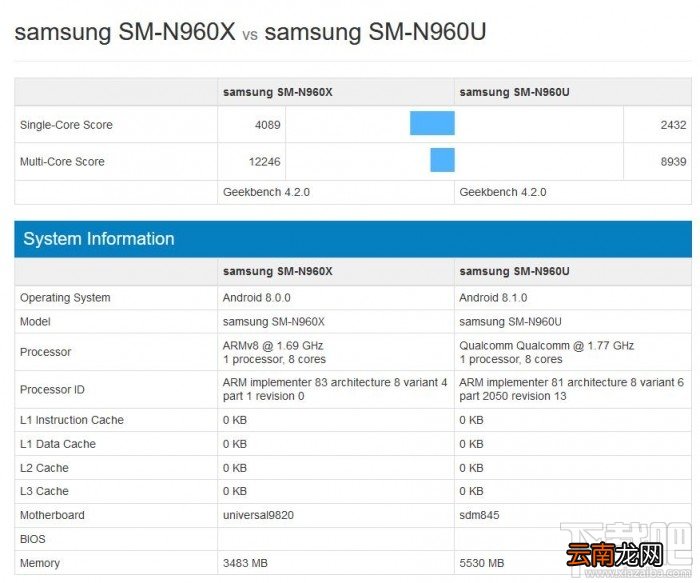This screenshot has height=583, width=700.
Task: Click the Multi-Core Score blue comparison bar
Action: (x=442, y=160)
